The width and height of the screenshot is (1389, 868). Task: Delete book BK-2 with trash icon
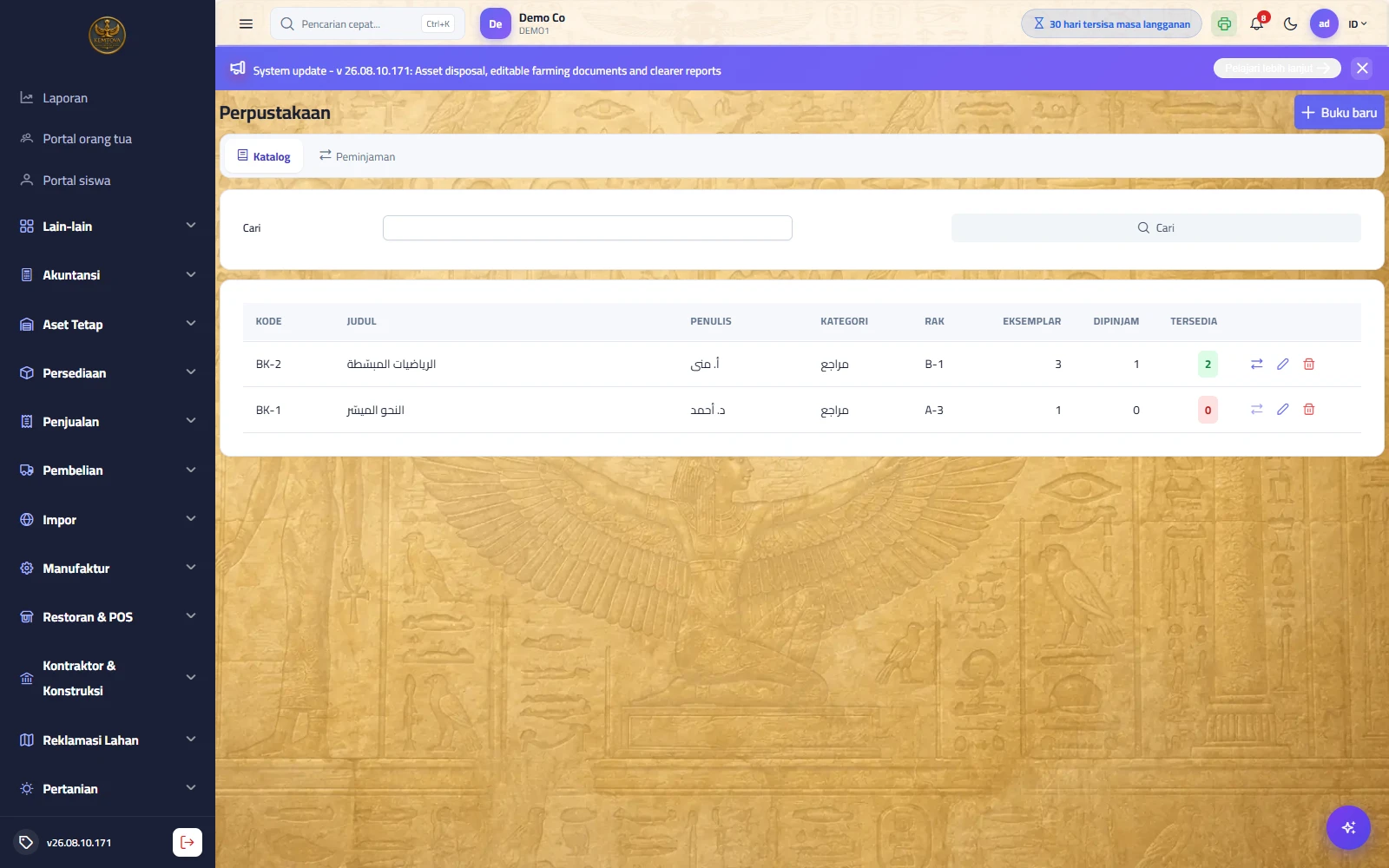pos(1309,365)
